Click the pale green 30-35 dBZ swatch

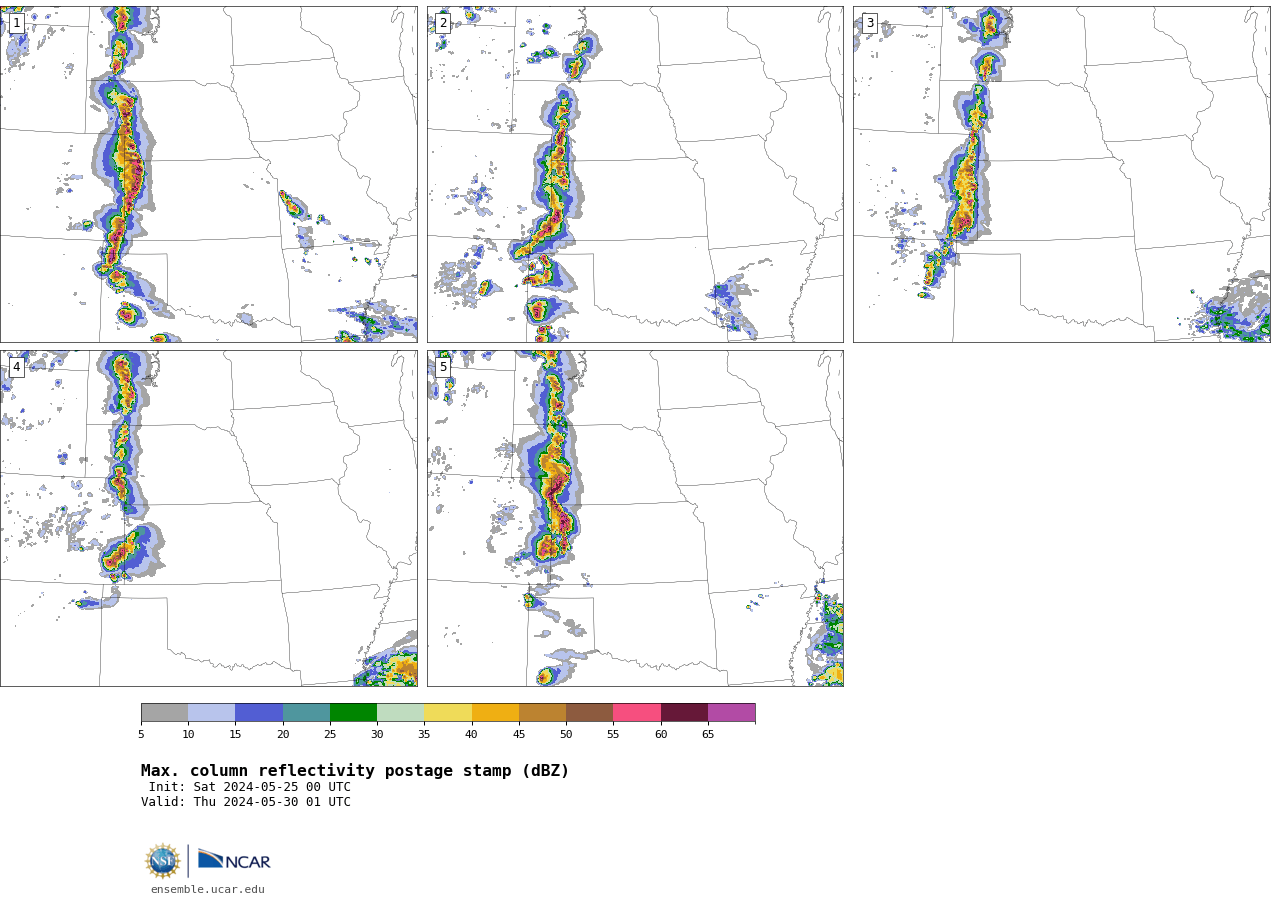tap(401, 713)
